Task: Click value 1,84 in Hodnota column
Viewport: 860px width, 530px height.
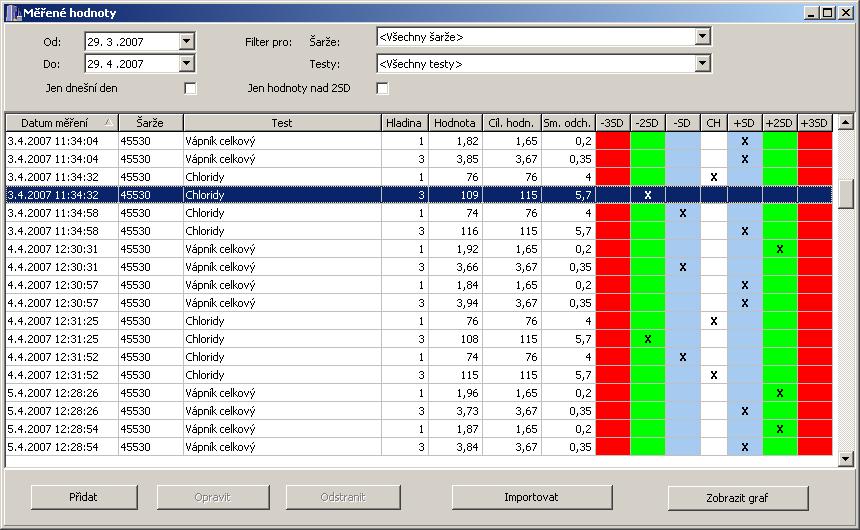Action: click(467, 285)
